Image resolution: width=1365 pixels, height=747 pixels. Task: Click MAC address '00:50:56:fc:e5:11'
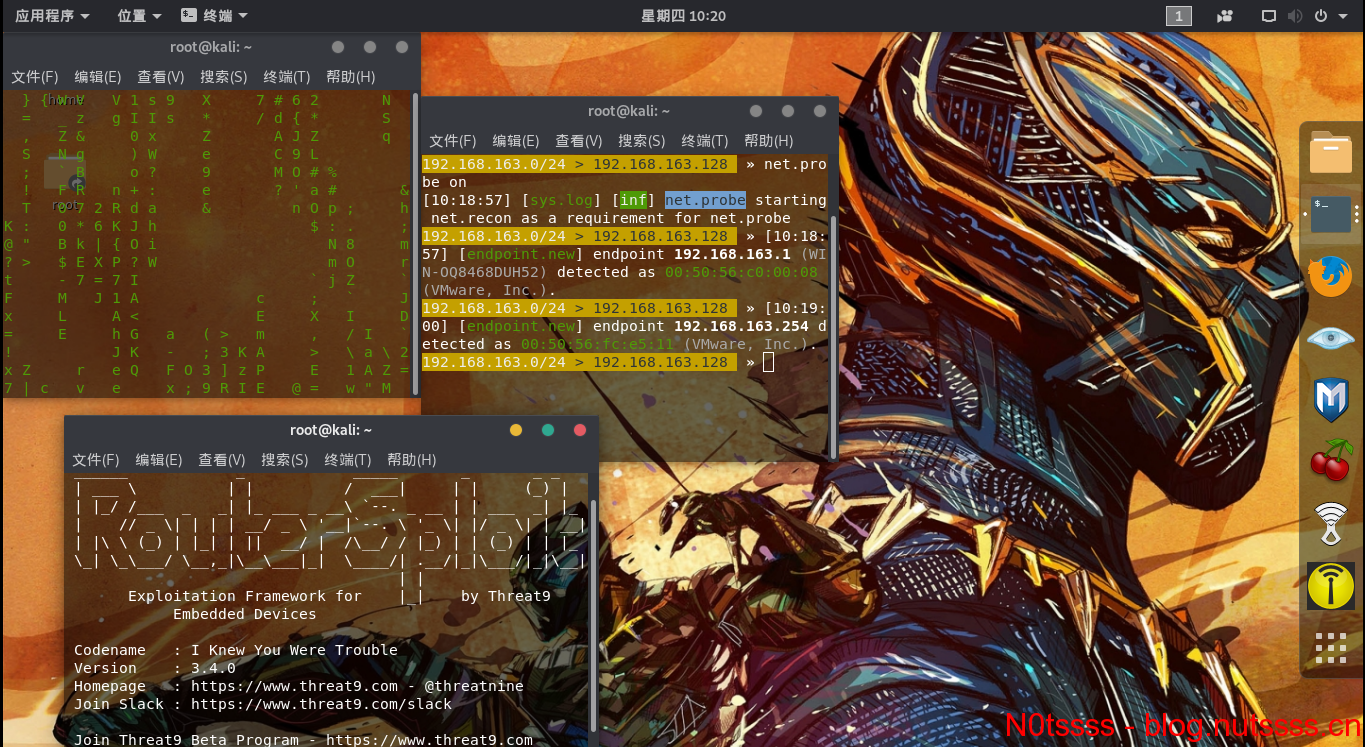pyautogui.click(x=597, y=344)
